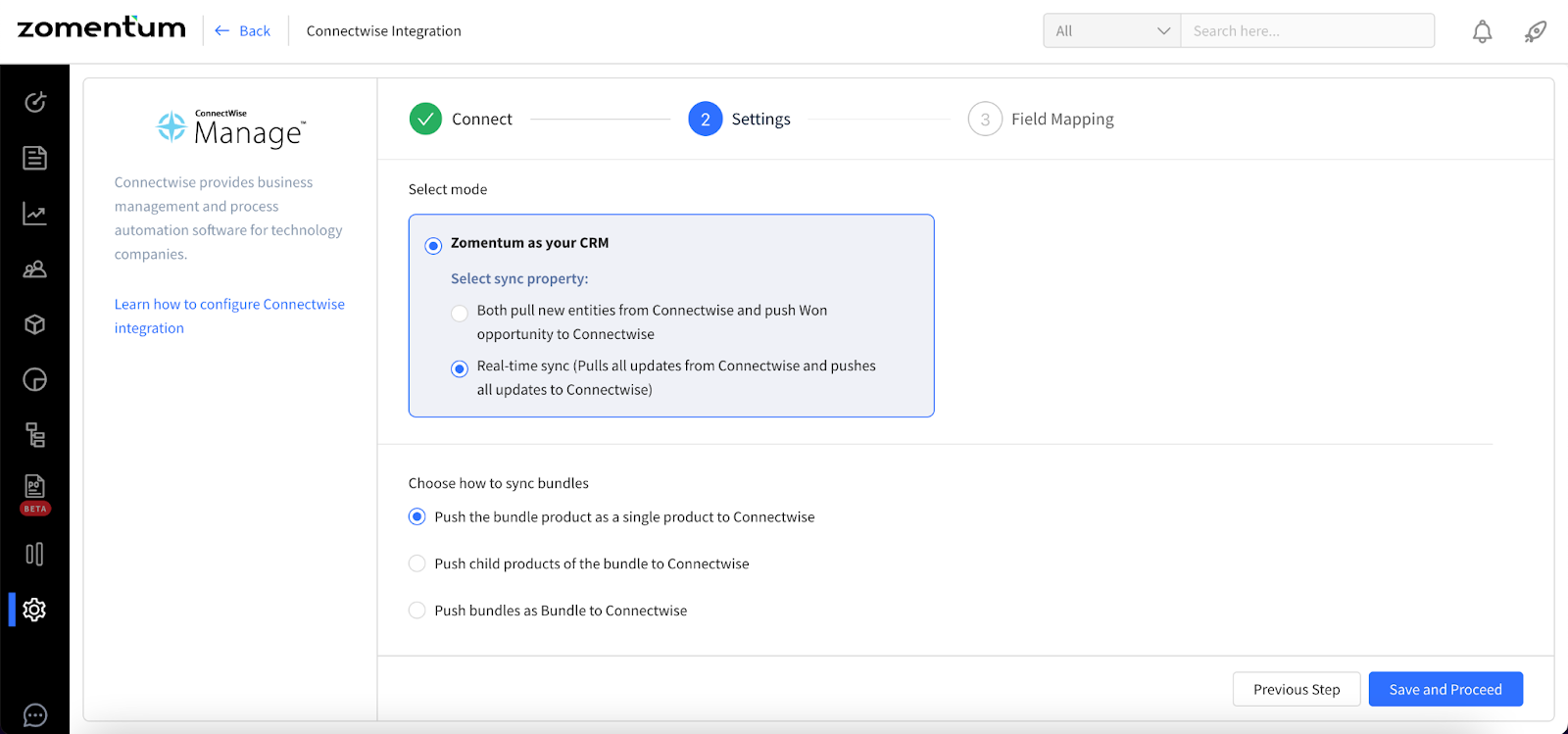Screen dimensions: 1568x734
Task: Open the notifications bell
Action: pyautogui.click(x=1483, y=31)
